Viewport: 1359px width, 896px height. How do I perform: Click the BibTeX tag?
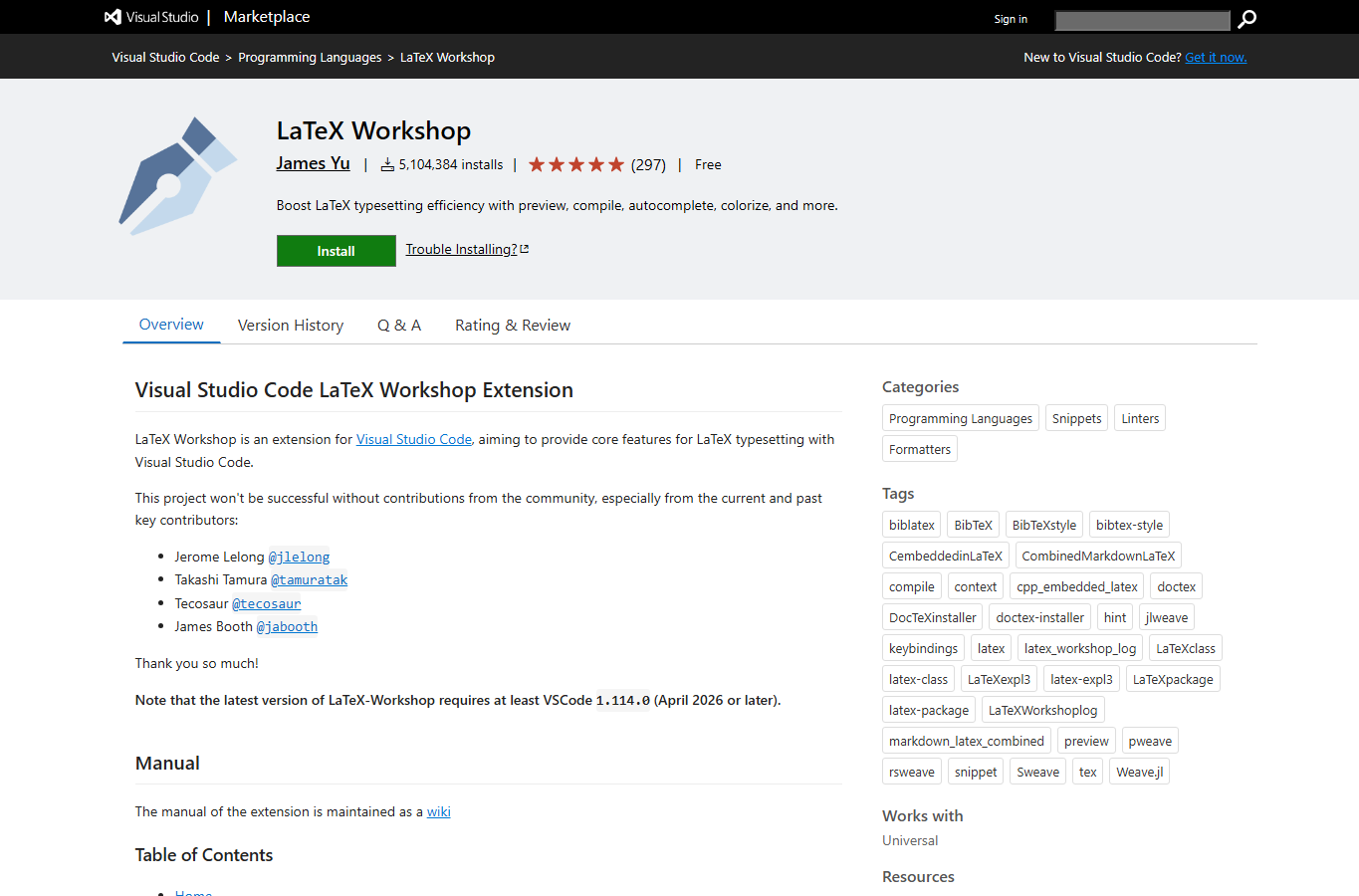tap(974, 525)
